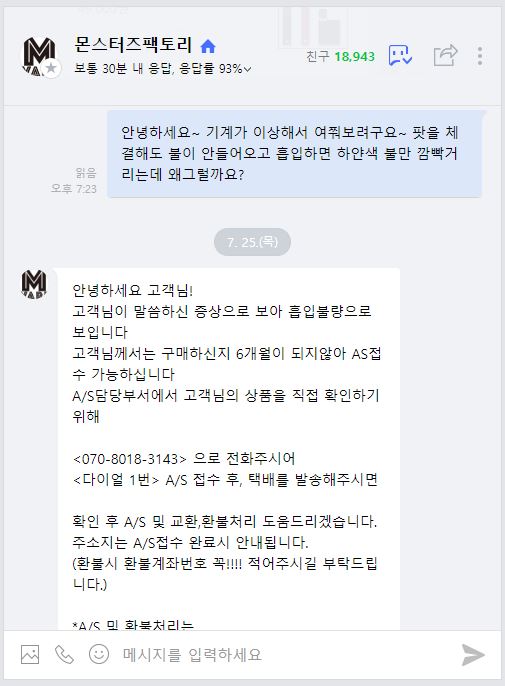Viewport: 505px width, 686px height.
Task: Click the friend count 18,943
Action: (x=355, y=56)
